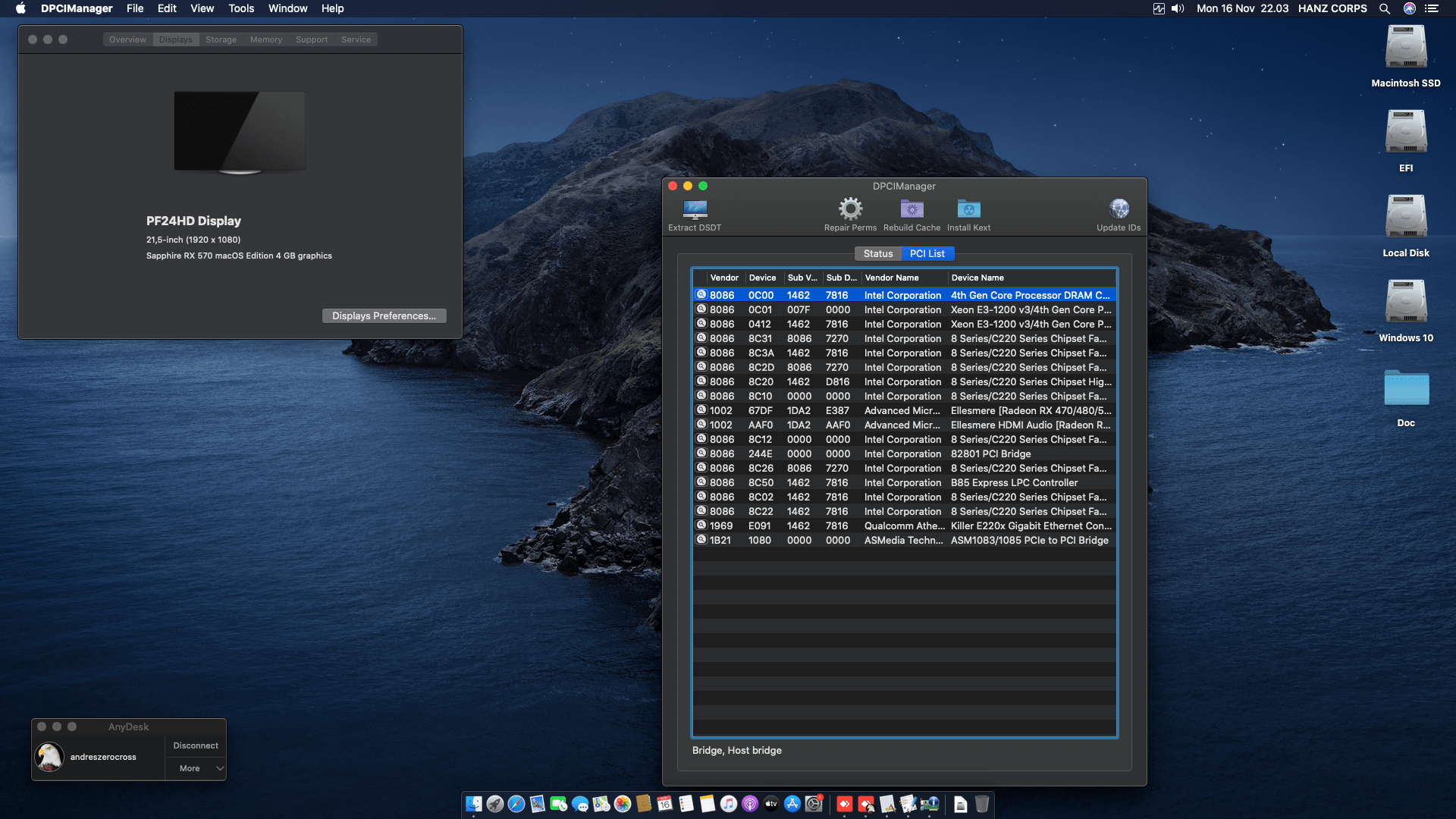Screen dimensions: 1456x819
Task: Click Disconnect in the AnyDesk window
Action: [x=195, y=745]
